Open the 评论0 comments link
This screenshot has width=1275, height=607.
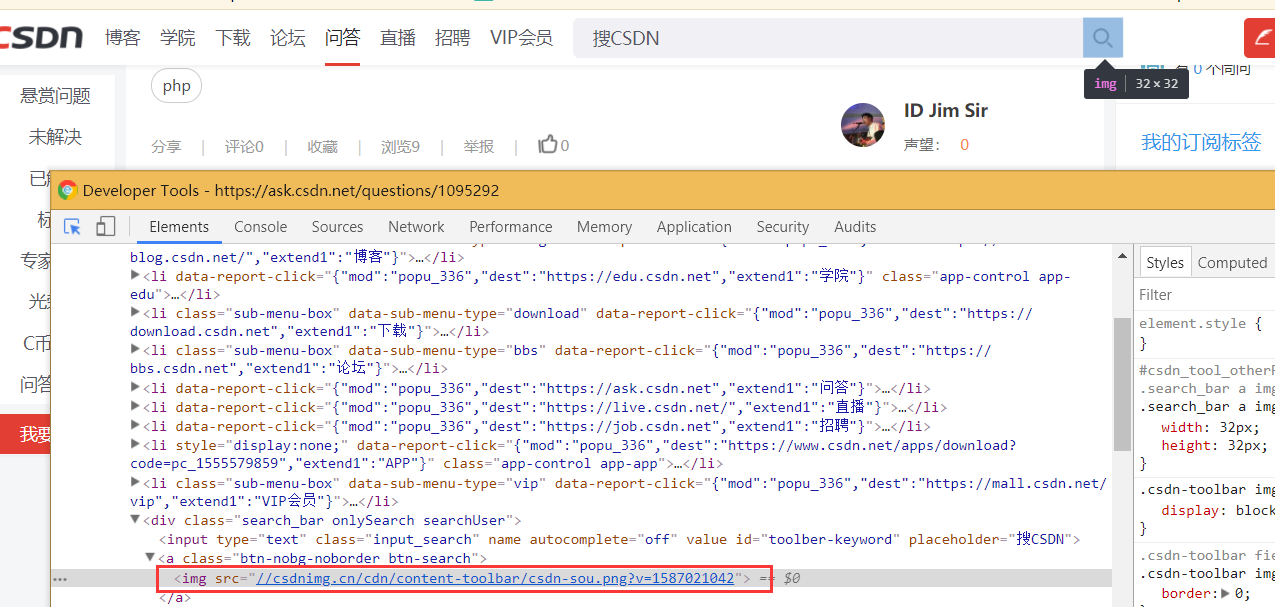(x=244, y=146)
